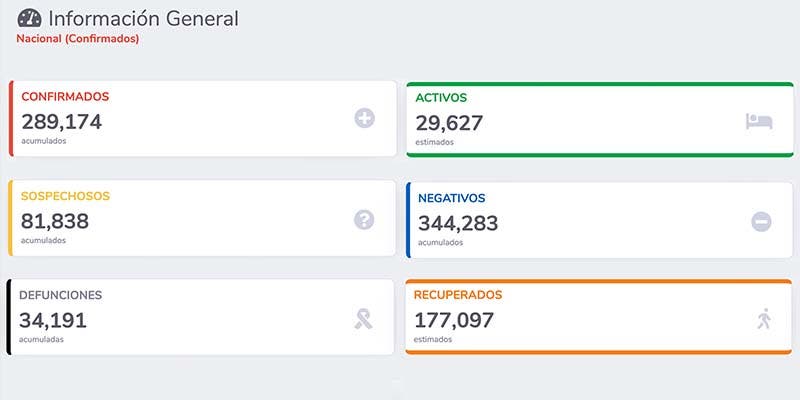Screen dimensions: 800x400
Task: Click the 289,174 confirmed count
Action: (61, 122)
